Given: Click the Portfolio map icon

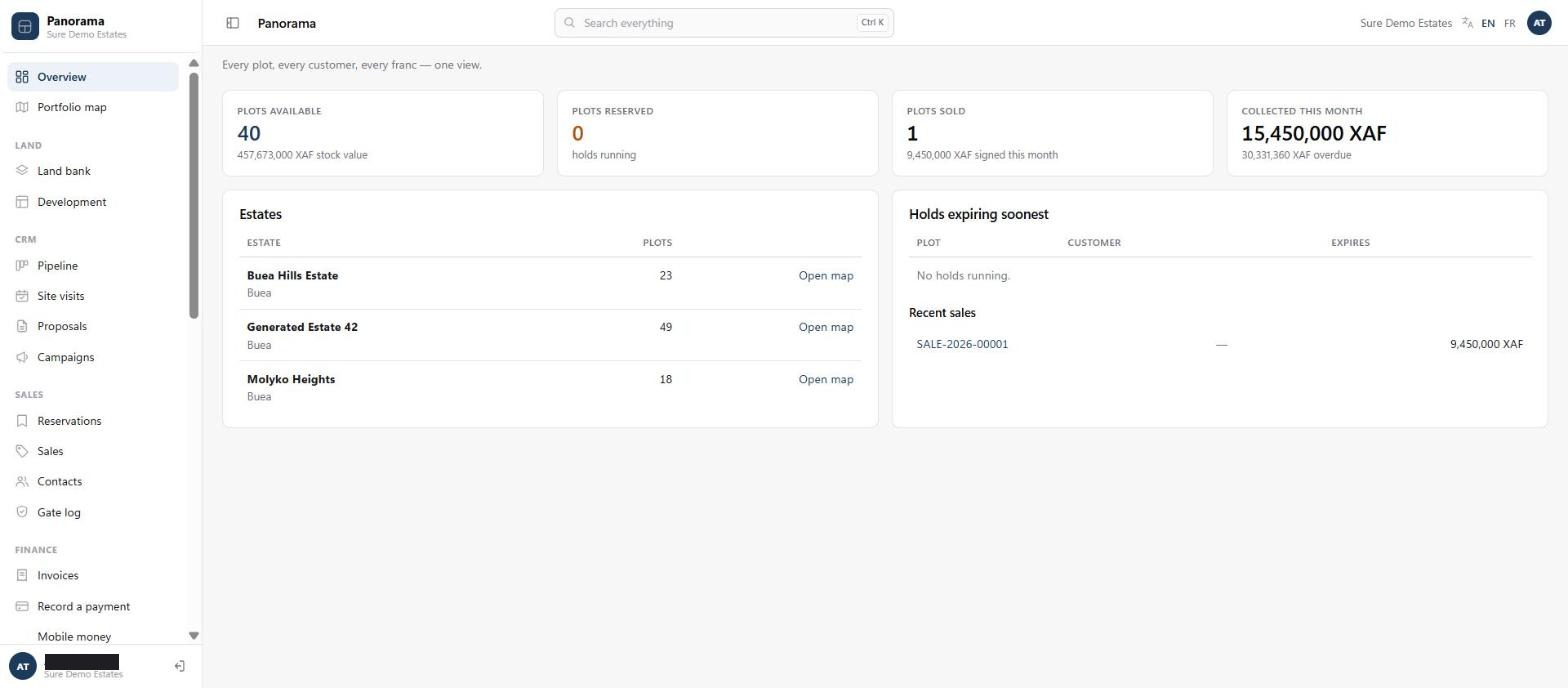Looking at the screenshot, I should click(x=22, y=107).
